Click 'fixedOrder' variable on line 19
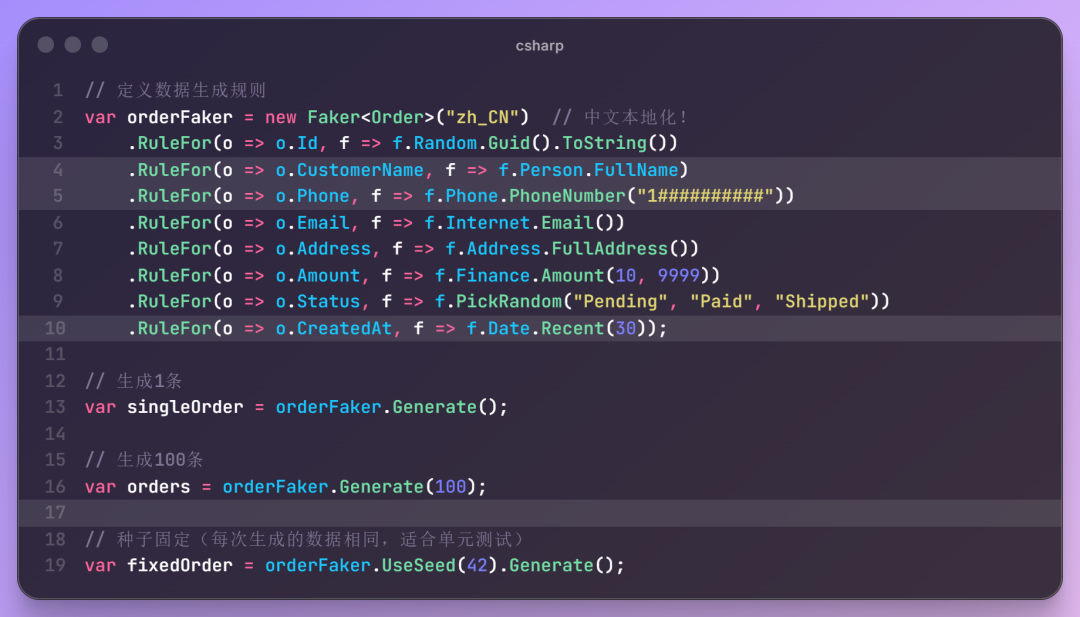The height and width of the screenshot is (617, 1080). click(180, 565)
